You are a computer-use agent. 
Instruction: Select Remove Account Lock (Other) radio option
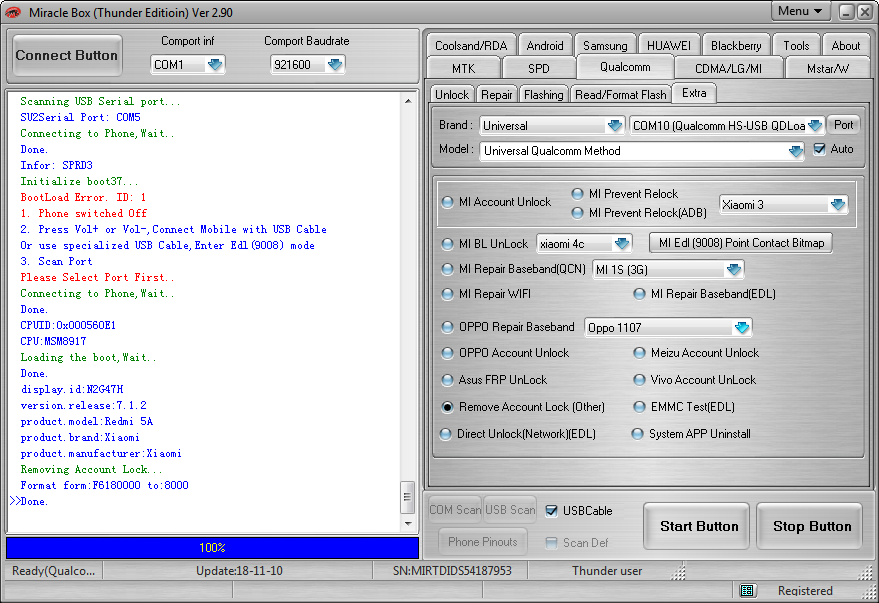point(447,407)
